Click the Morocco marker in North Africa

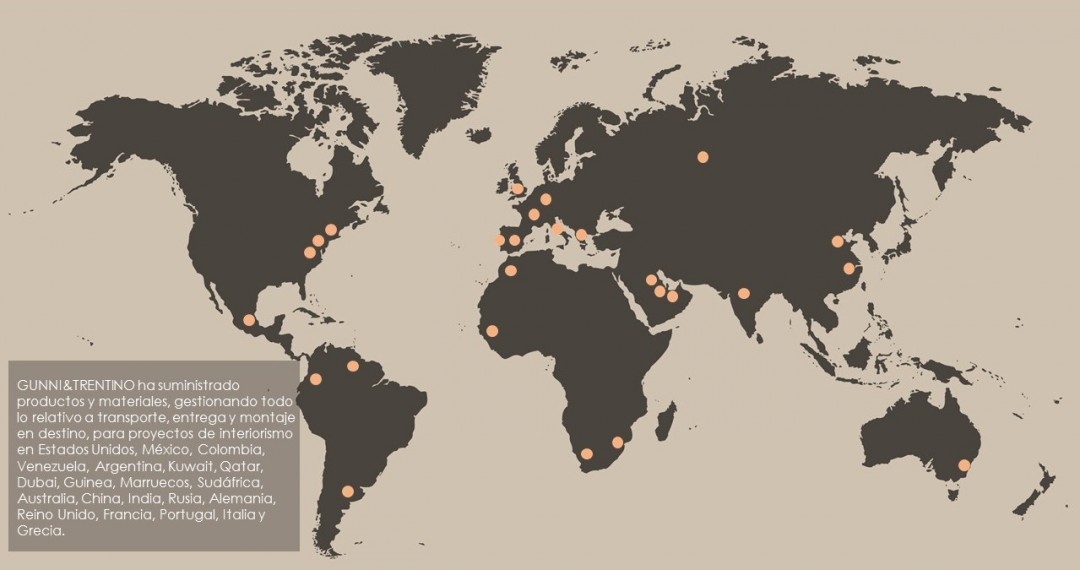(511, 270)
